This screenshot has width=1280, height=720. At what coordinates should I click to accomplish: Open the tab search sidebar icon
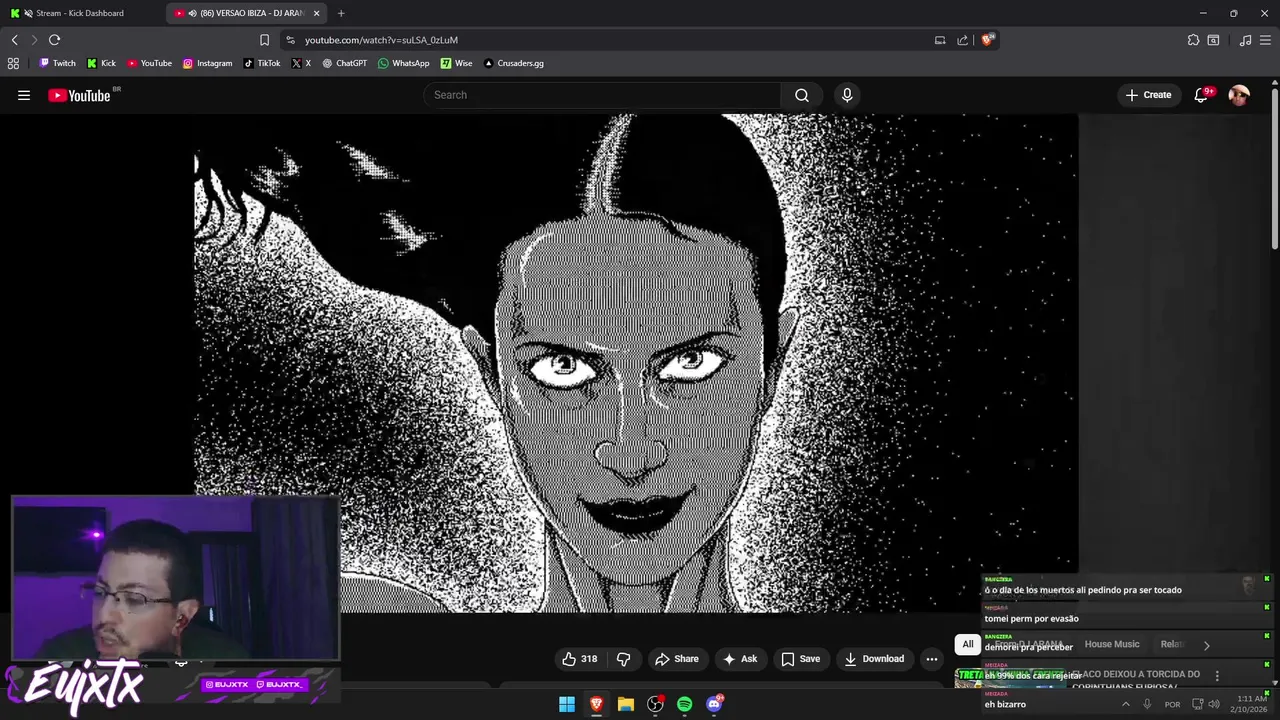[1213, 40]
